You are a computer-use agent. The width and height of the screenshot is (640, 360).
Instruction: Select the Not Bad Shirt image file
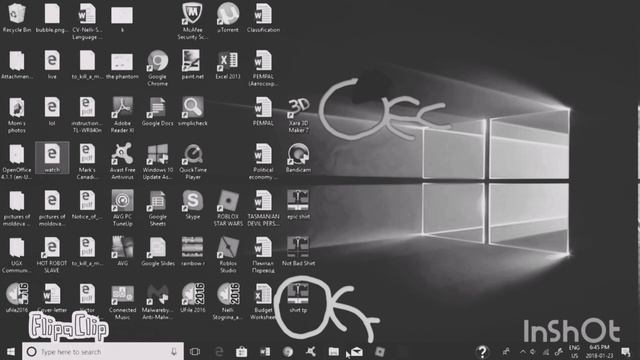298,252
